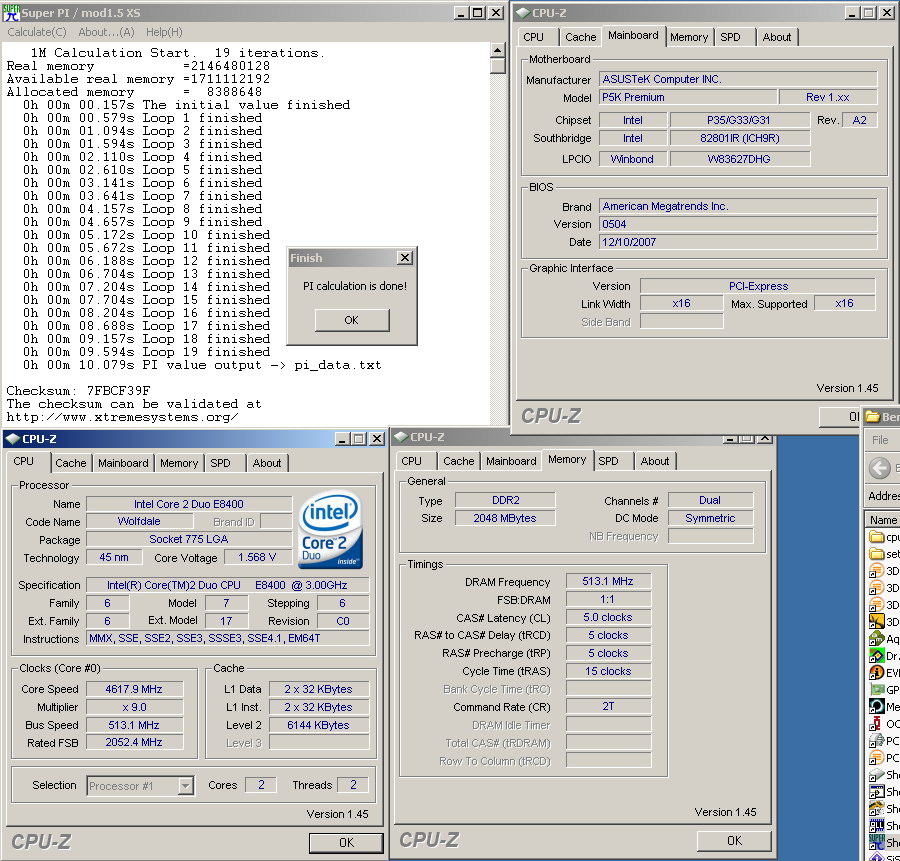Click the xtremesystems.org URL text

(122, 417)
